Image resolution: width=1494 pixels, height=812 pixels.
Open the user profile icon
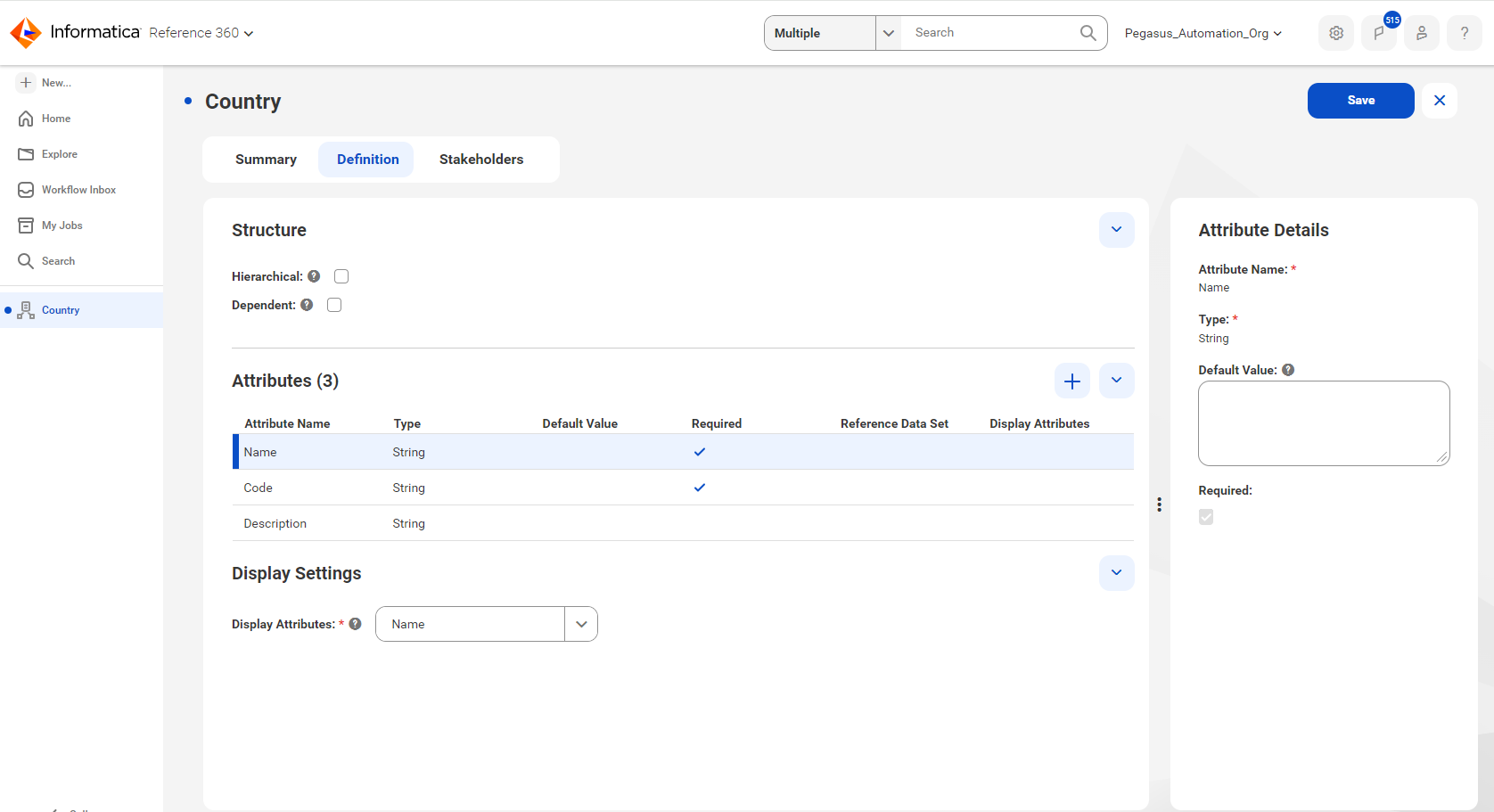1422,33
